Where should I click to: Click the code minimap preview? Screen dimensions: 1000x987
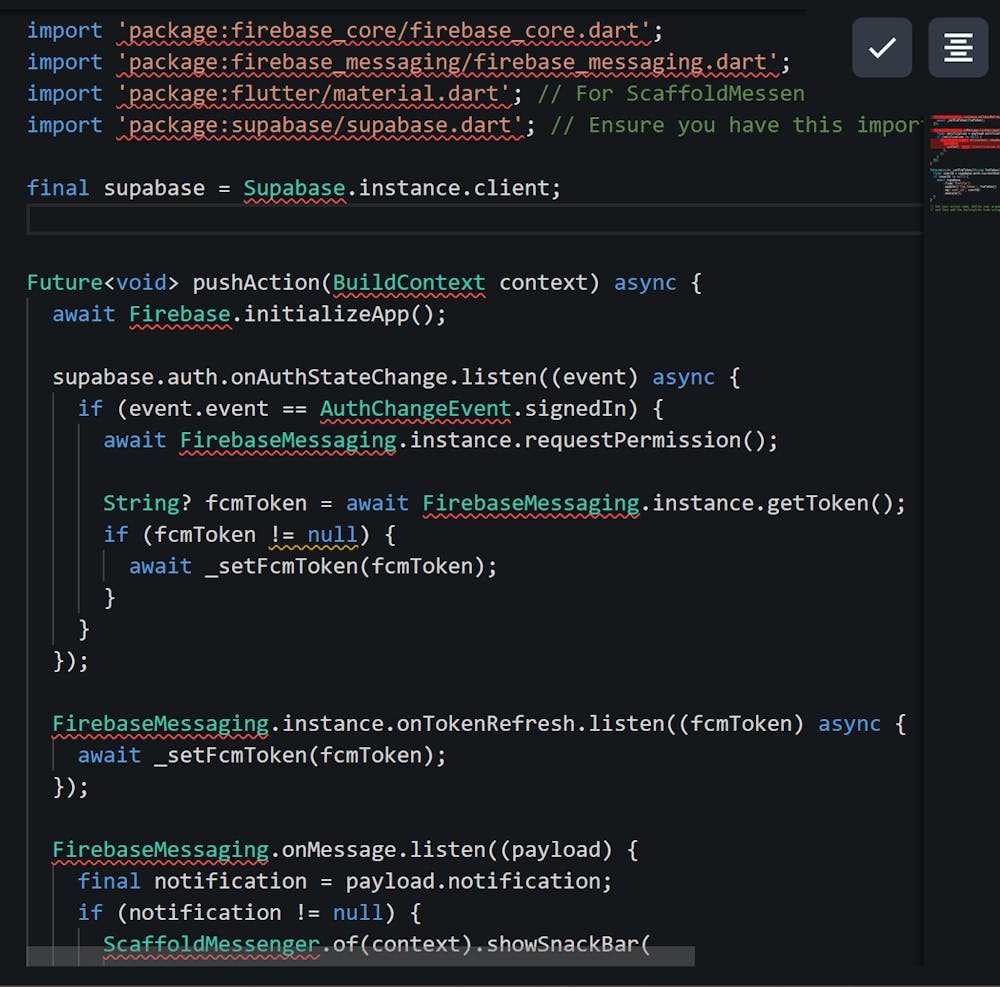[964, 163]
